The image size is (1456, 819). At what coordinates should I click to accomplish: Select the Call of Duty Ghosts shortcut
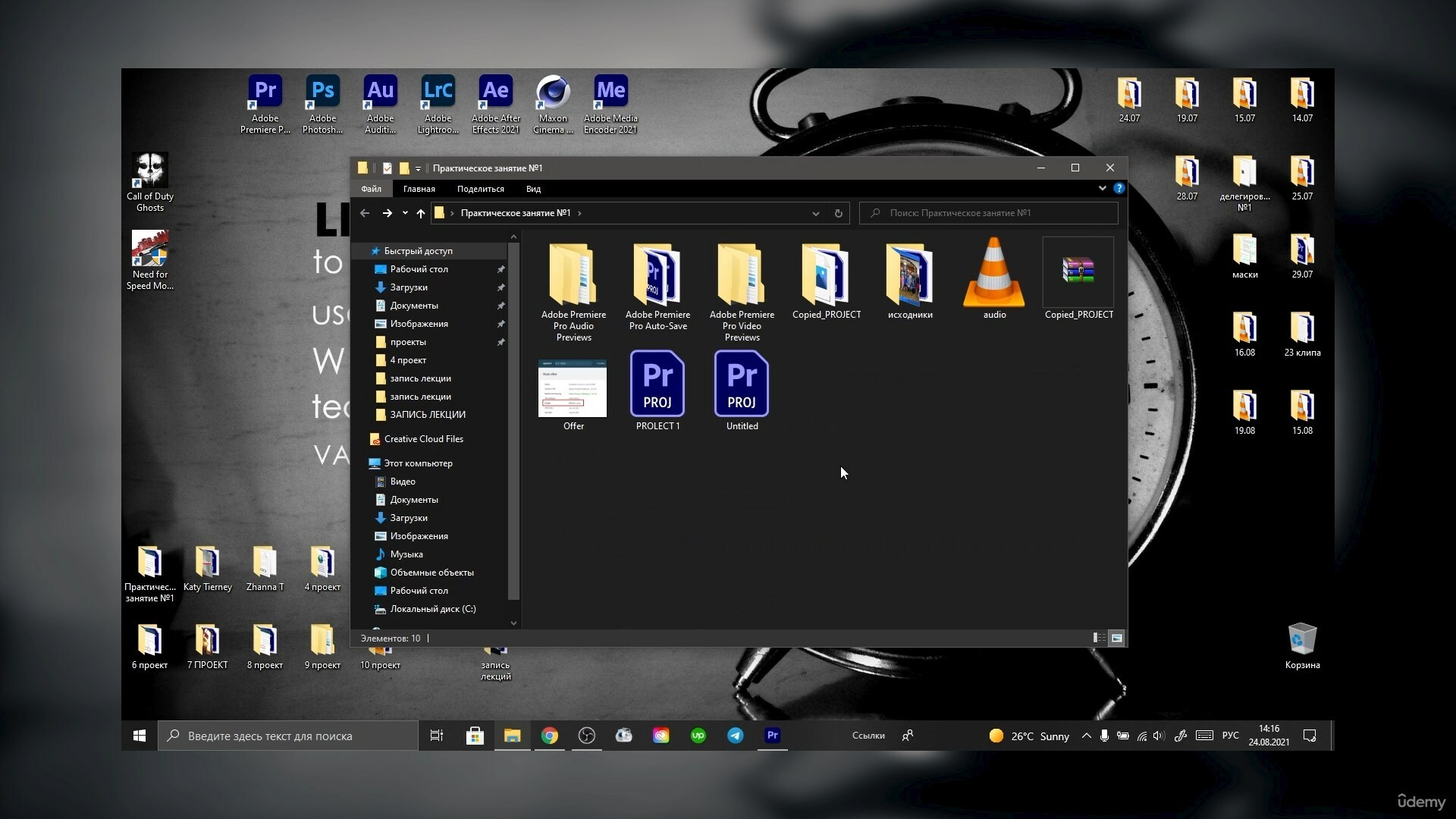coord(149,182)
